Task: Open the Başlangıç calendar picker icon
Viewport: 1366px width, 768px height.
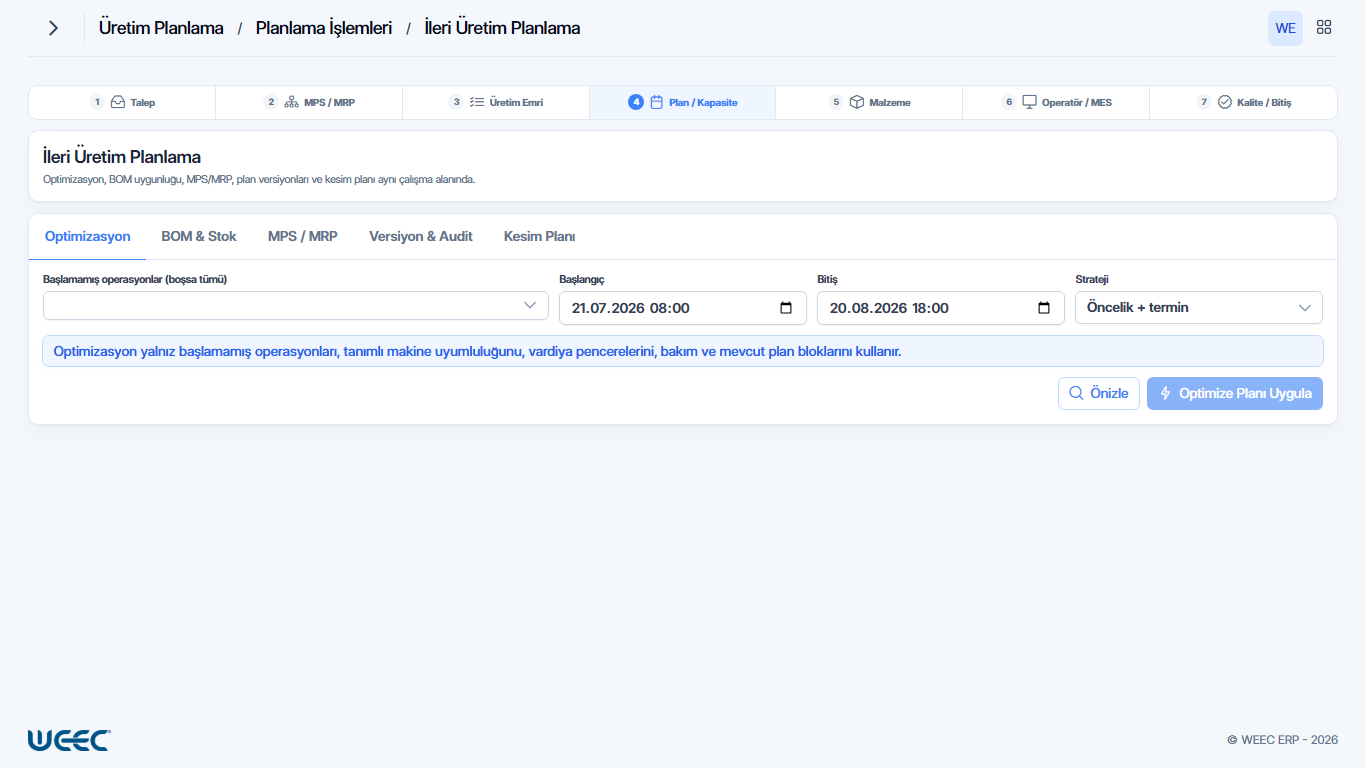Action: coord(786,308)
